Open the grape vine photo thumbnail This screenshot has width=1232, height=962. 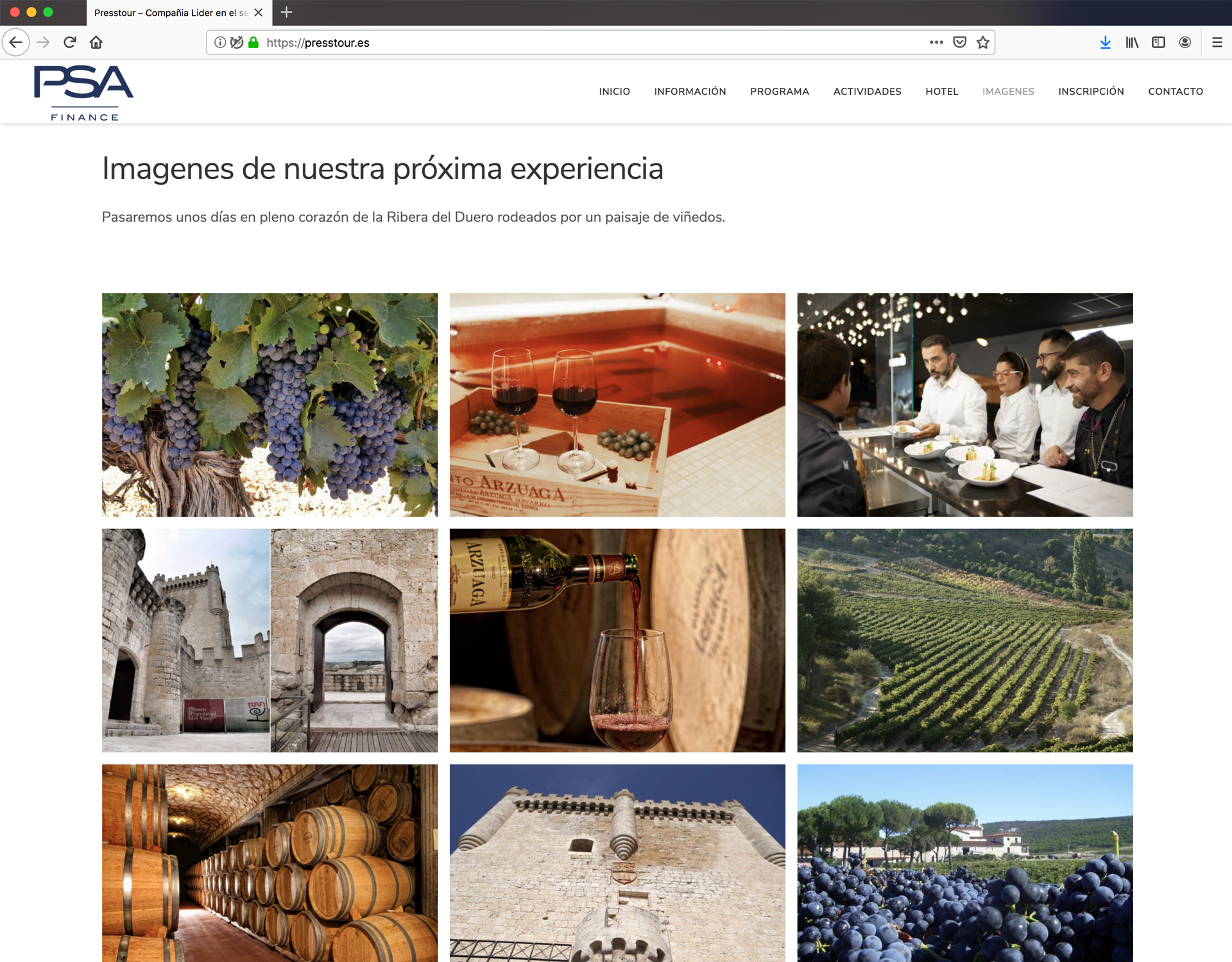(x=269, y=405)
